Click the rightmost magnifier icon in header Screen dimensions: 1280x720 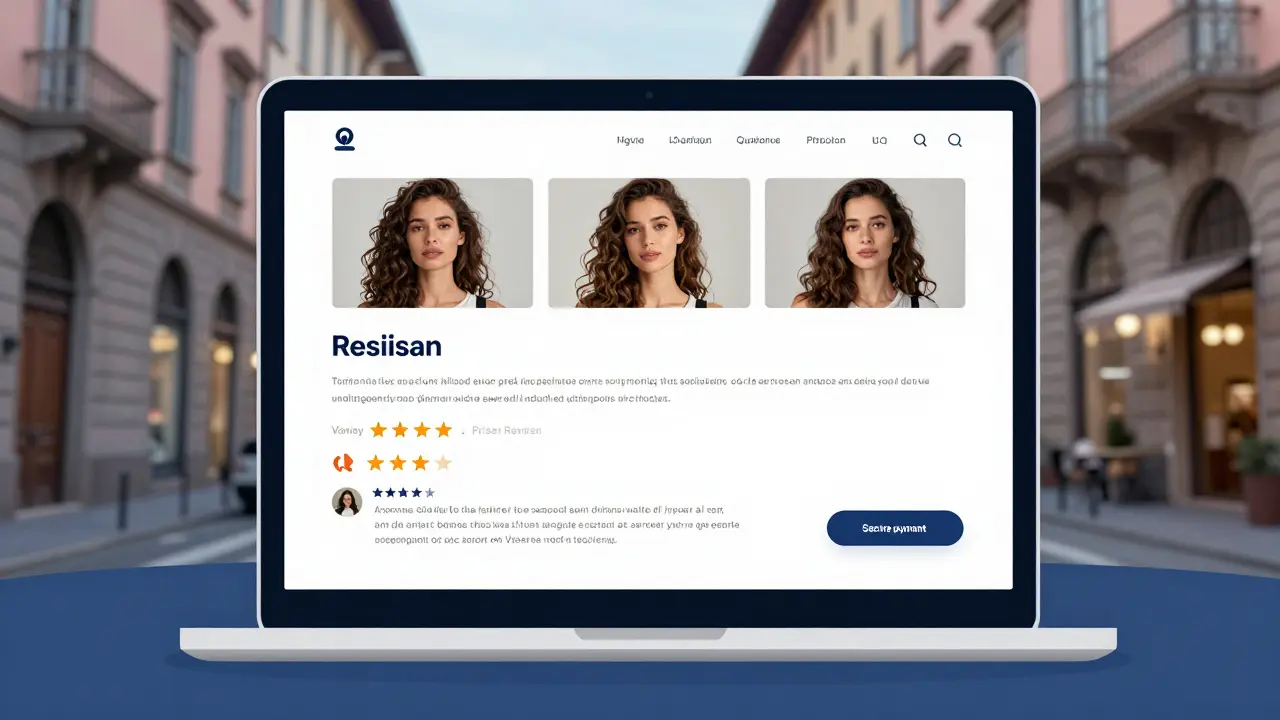[955, 141]
